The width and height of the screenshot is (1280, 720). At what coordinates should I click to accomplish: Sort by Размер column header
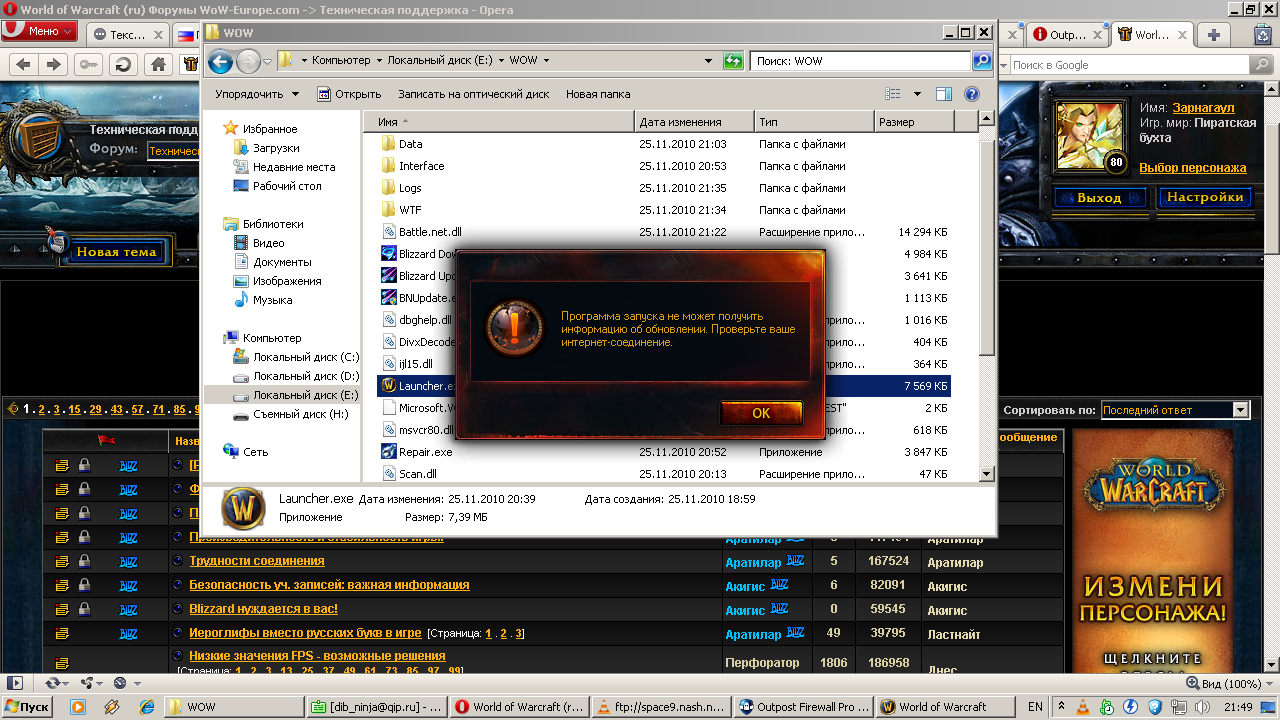(x=914, y=122)
